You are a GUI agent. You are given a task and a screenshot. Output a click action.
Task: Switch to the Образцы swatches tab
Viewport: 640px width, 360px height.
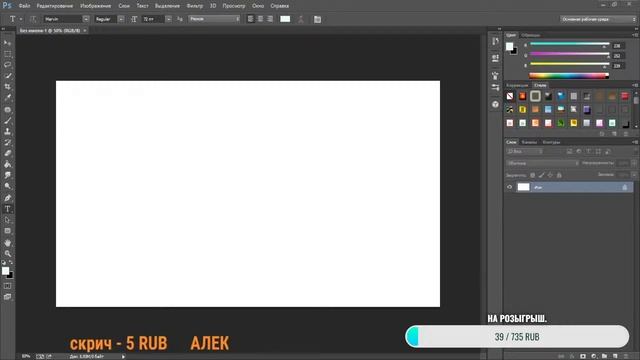pos(531,35)
